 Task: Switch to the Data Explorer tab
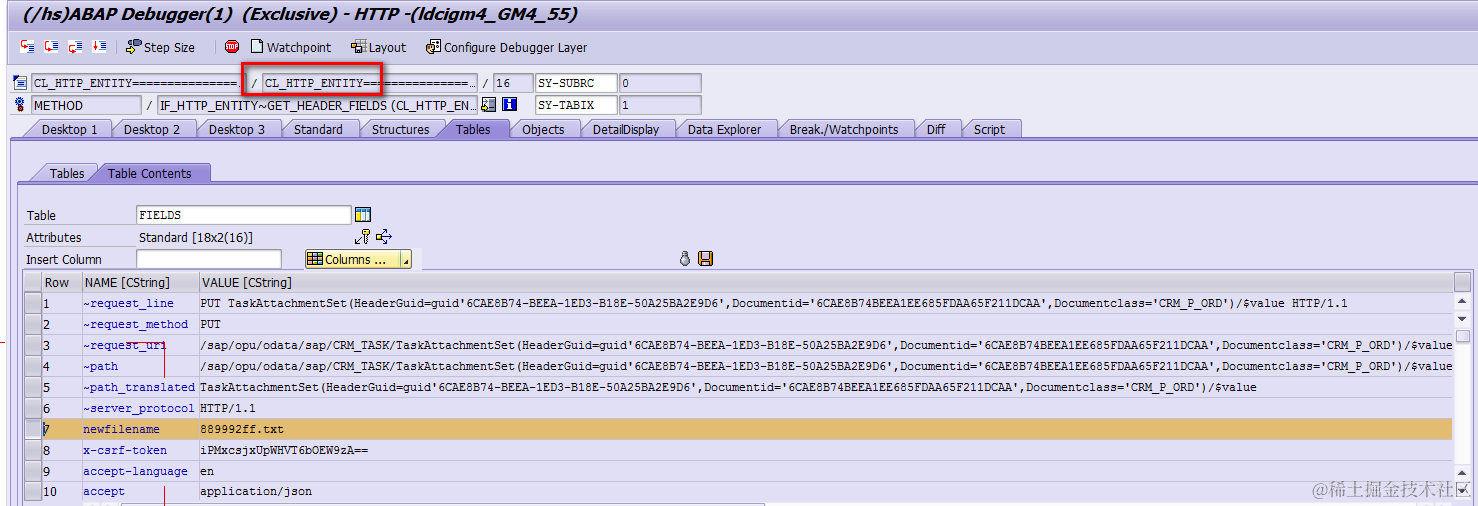click(724, 129)
